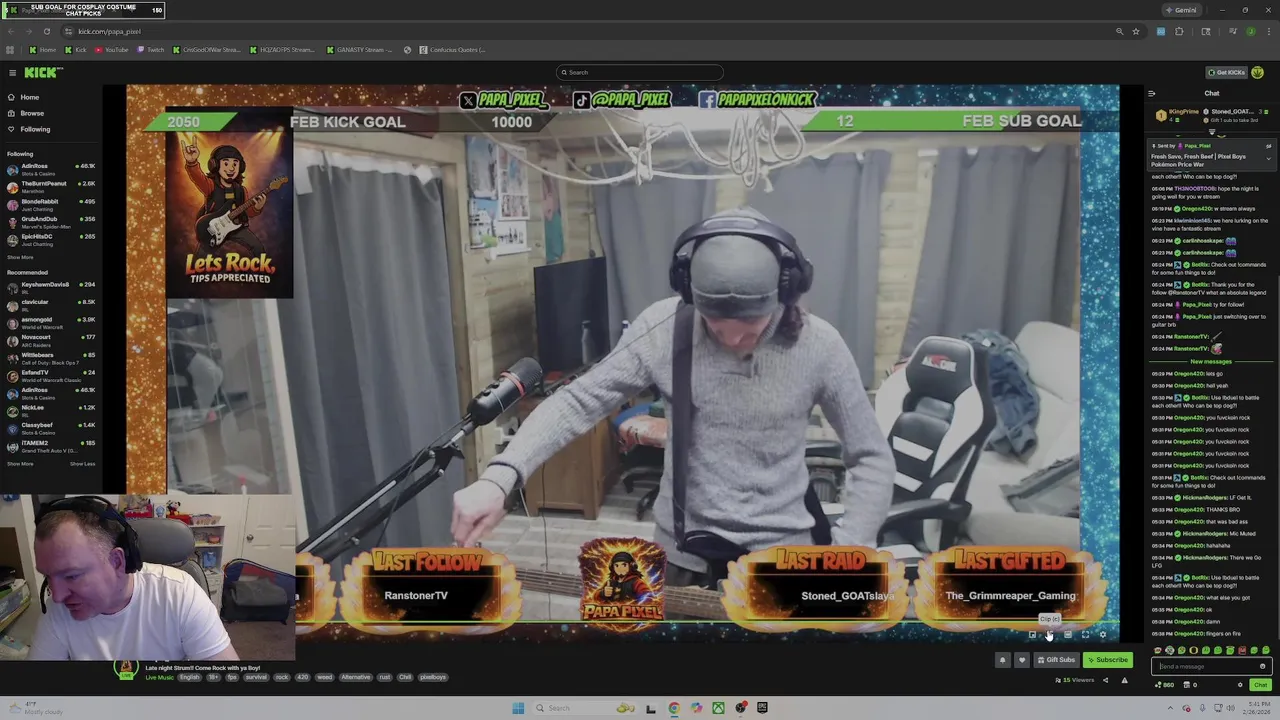Open EsfandTV recommended channel
Screen dimensions: 1280x720
51,376
